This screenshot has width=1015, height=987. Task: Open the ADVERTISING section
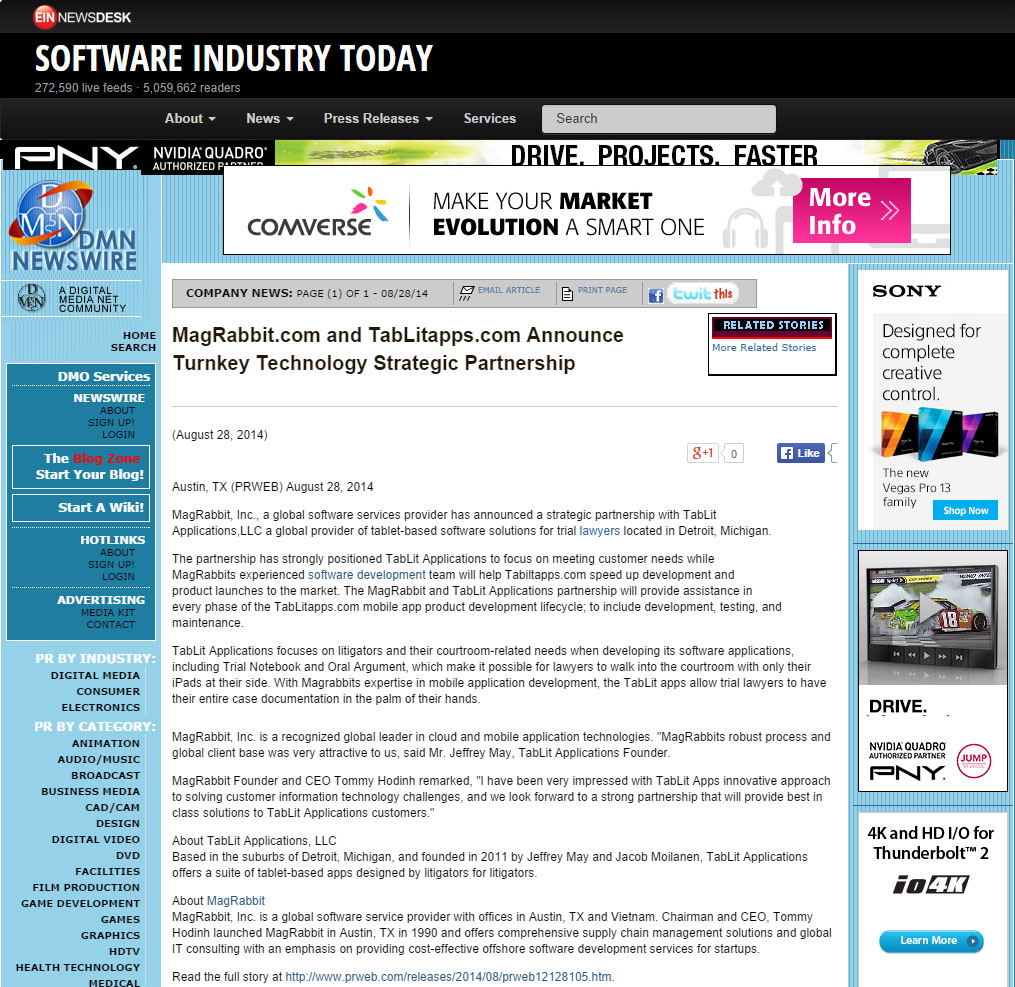pyautogui.click(x=101, y=600)
